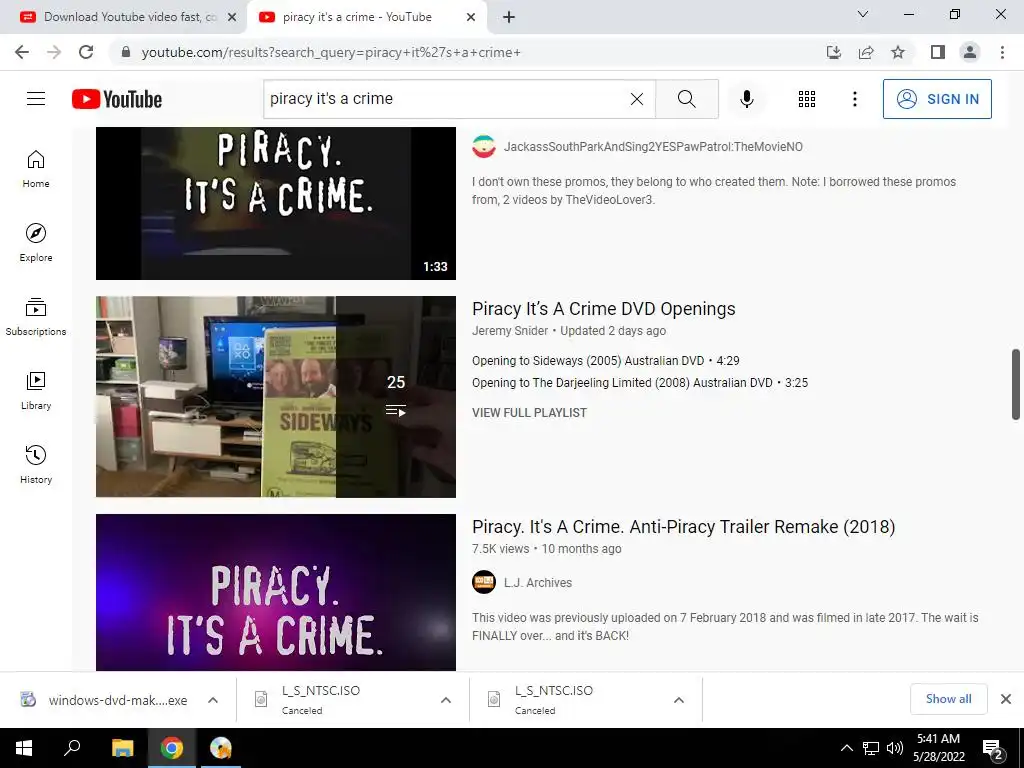The image size is (1024, 768).
Task: Click the L.J. Archives channel avatar
Action: click(x=484, y=582)
